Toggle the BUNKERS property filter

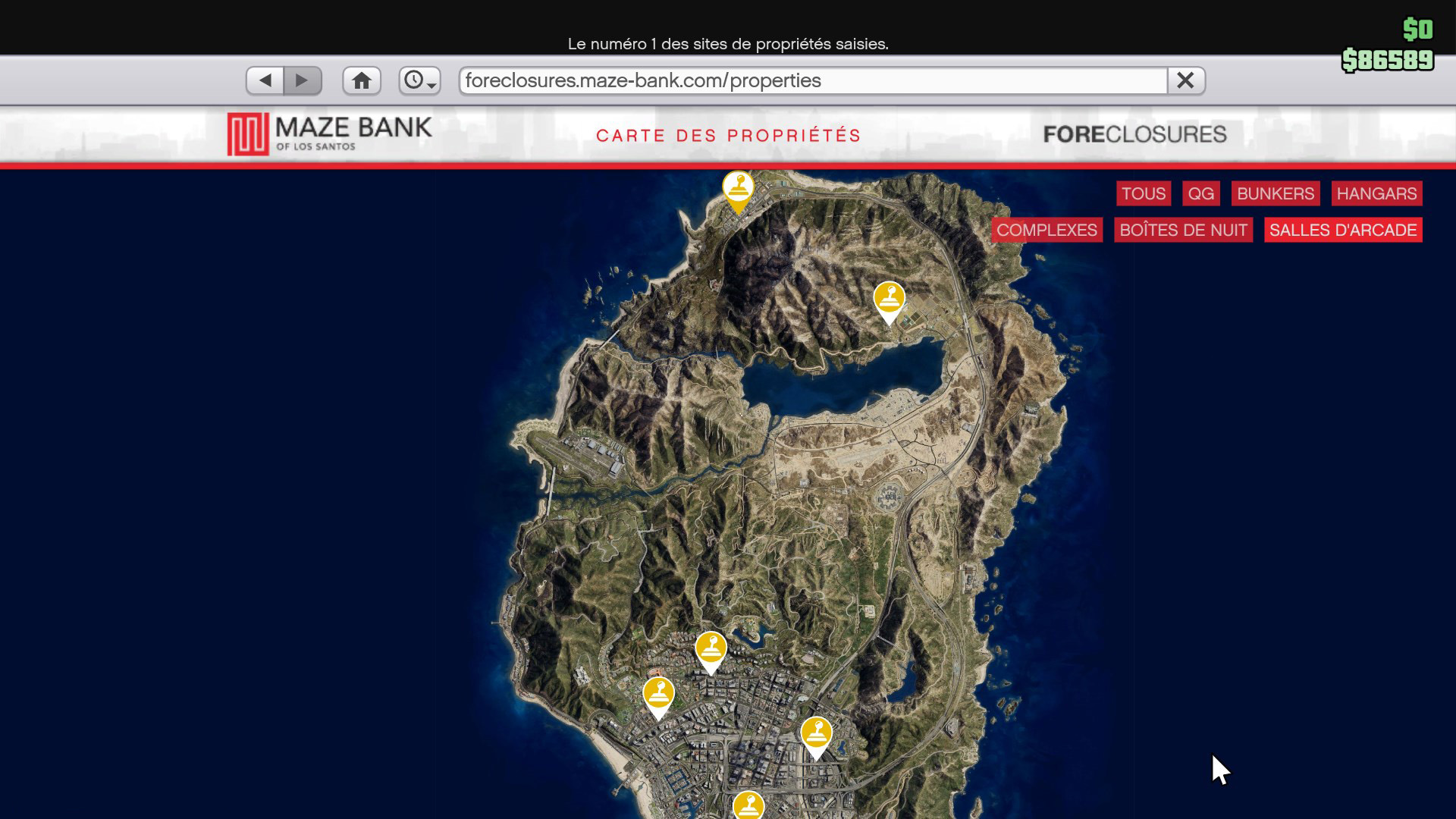pyautogui.click(x=1276, y=193)
